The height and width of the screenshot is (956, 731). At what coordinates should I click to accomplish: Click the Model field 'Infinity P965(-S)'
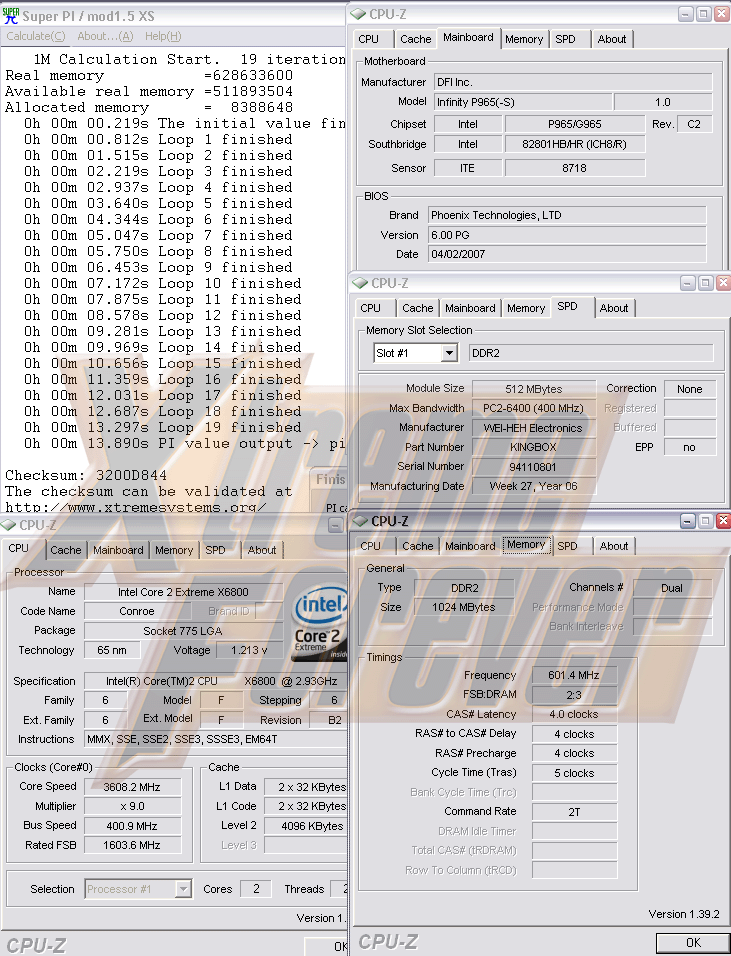click(522, 102)
